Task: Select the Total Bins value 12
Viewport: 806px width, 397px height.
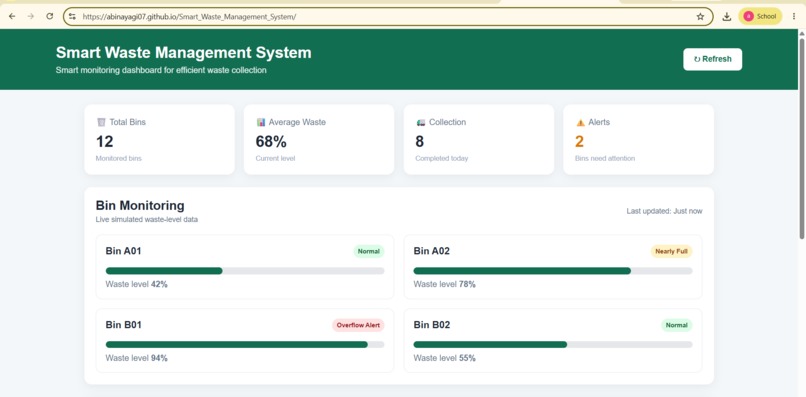Action: tap(104, 141)
